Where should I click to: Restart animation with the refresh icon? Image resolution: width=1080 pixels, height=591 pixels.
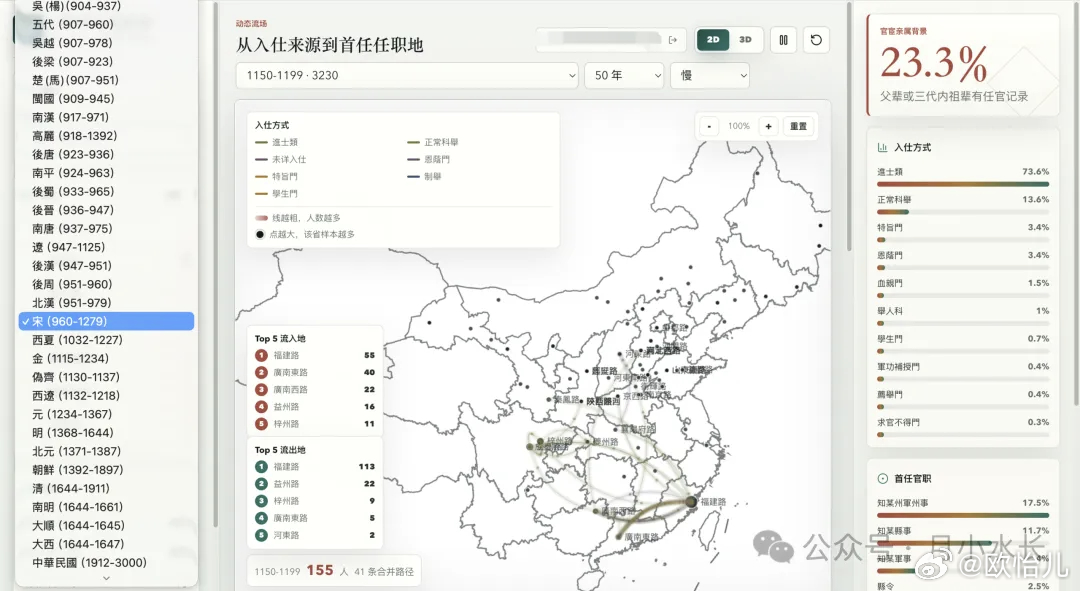[x=816, y=40]
